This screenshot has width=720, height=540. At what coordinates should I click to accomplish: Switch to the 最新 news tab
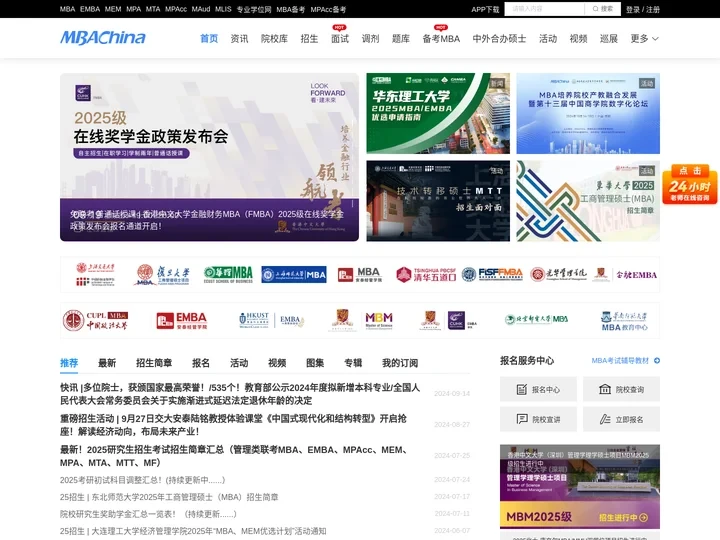107,363
